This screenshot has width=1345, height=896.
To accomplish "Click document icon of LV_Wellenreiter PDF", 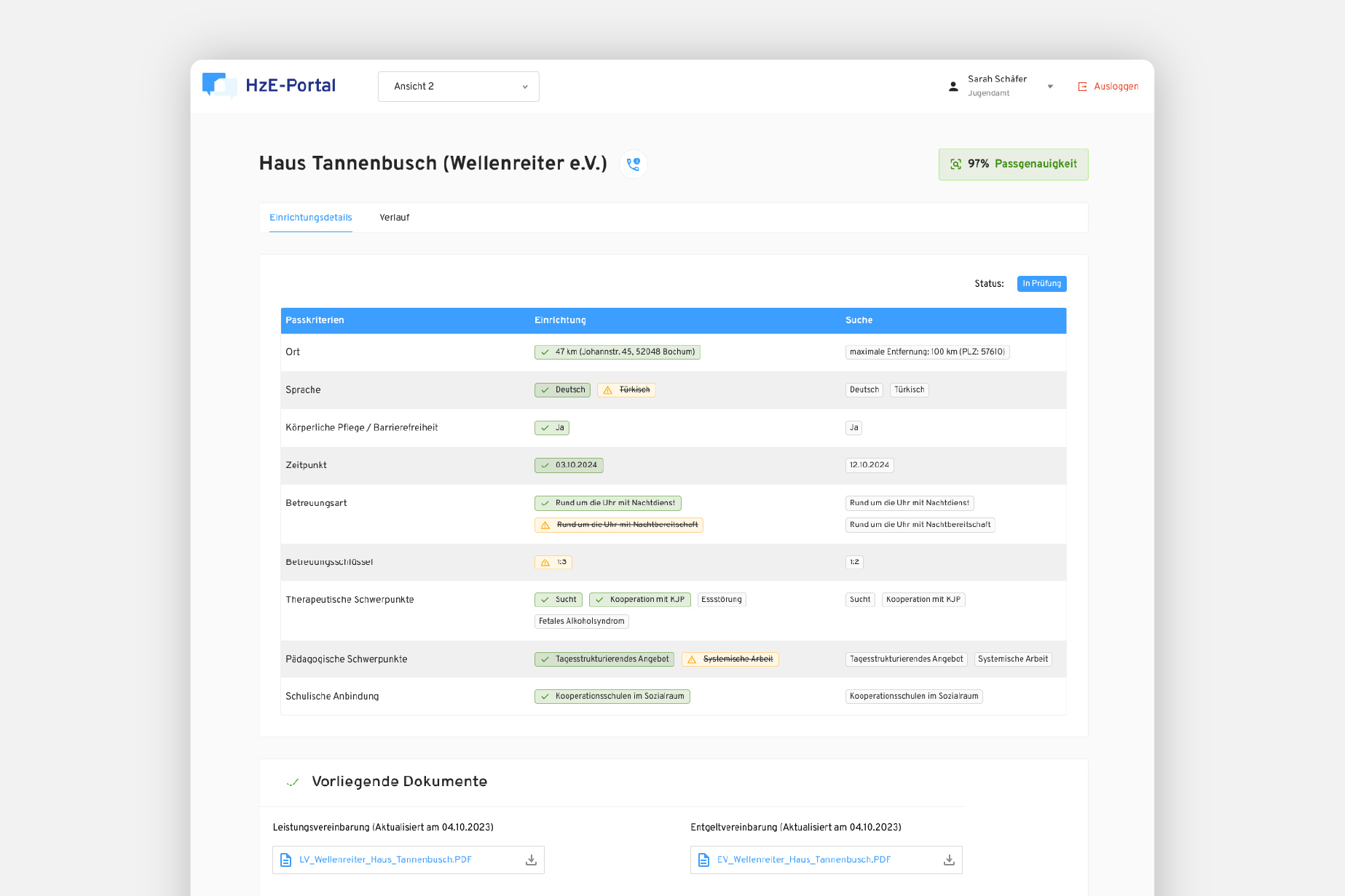I will (286, 860).
